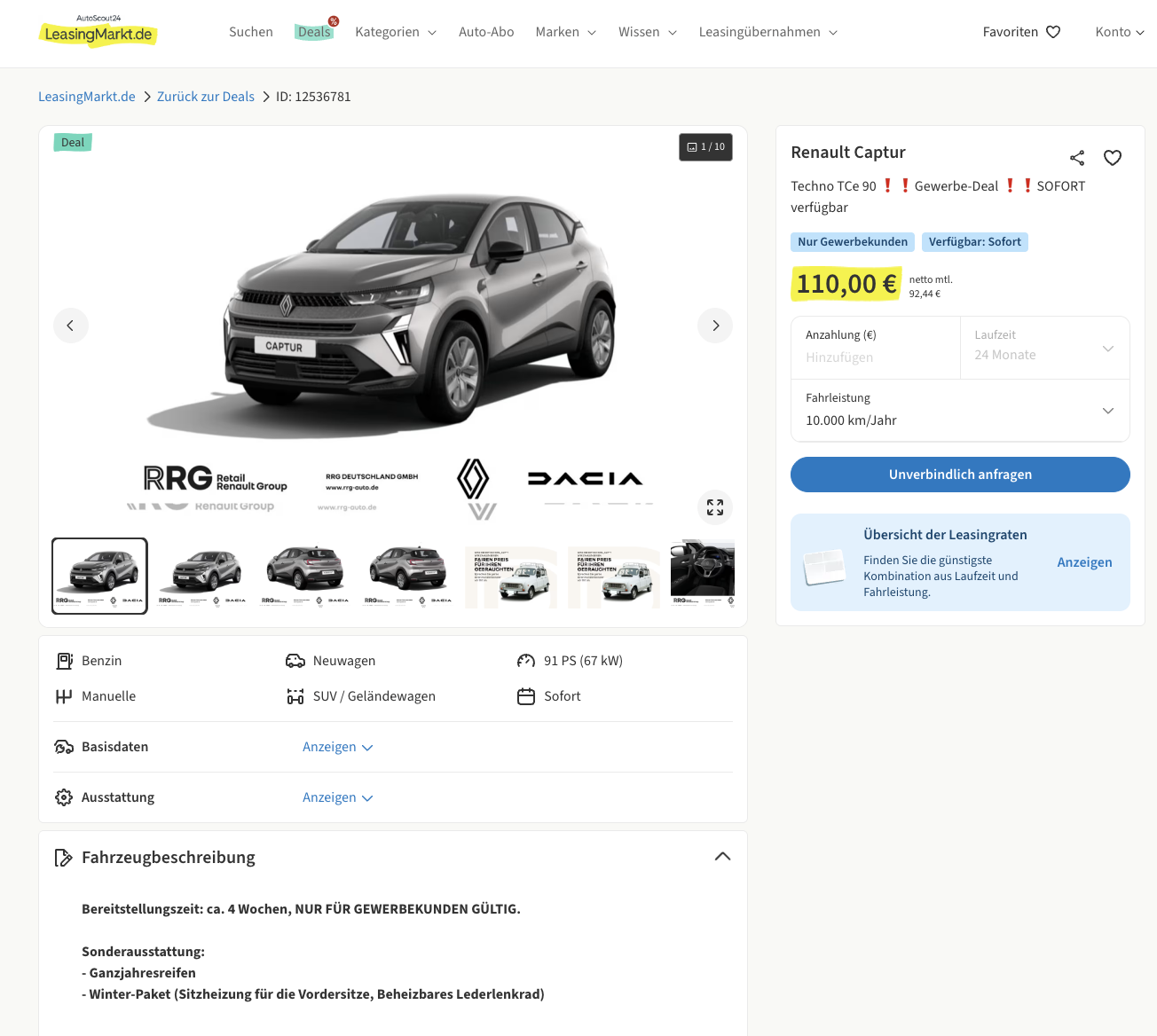Expand Ausstattung details via Anzeigen
The height and width of the screenshot is (1036, 1157).
point(337,797)
